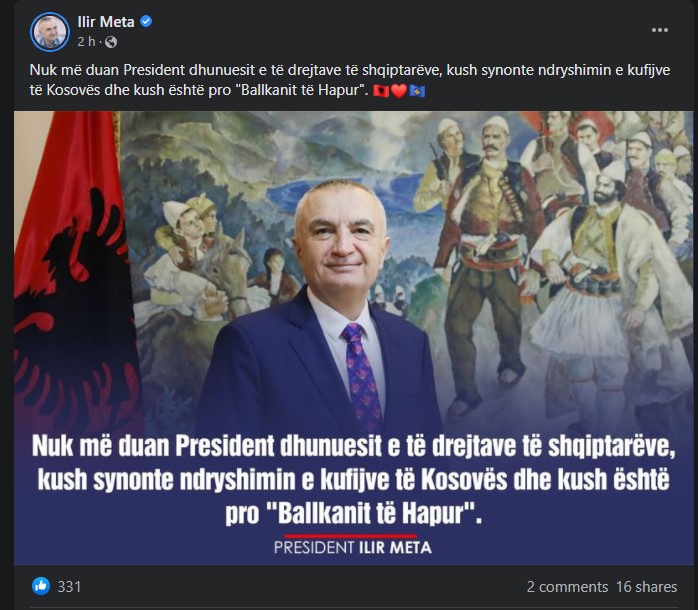Click the red heart emoji in the post text
This screenshot has height=610, width=698.
pyautogui.click(x=398, y=91)
